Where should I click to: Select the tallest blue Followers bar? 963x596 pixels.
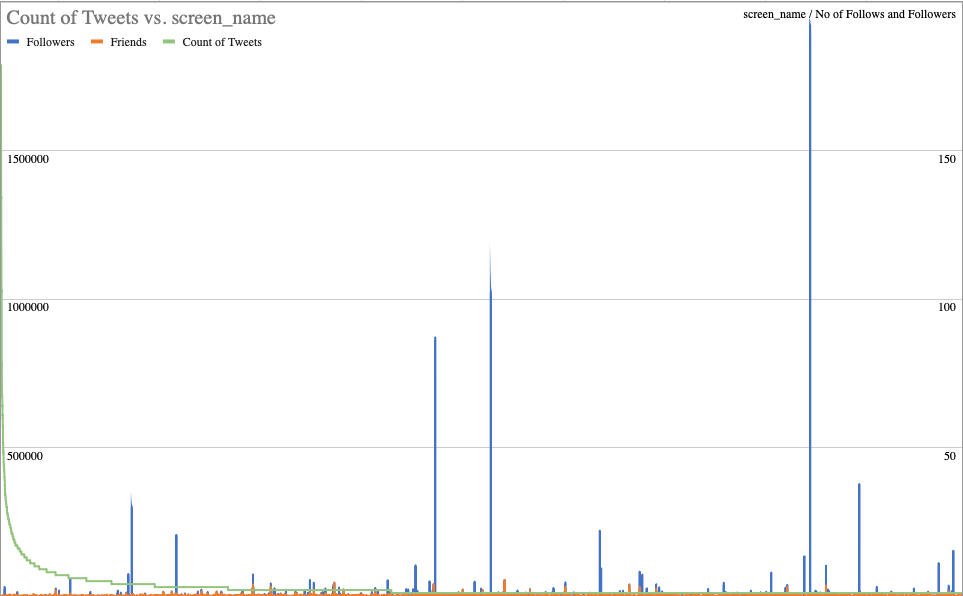click(x=809, y=300)
